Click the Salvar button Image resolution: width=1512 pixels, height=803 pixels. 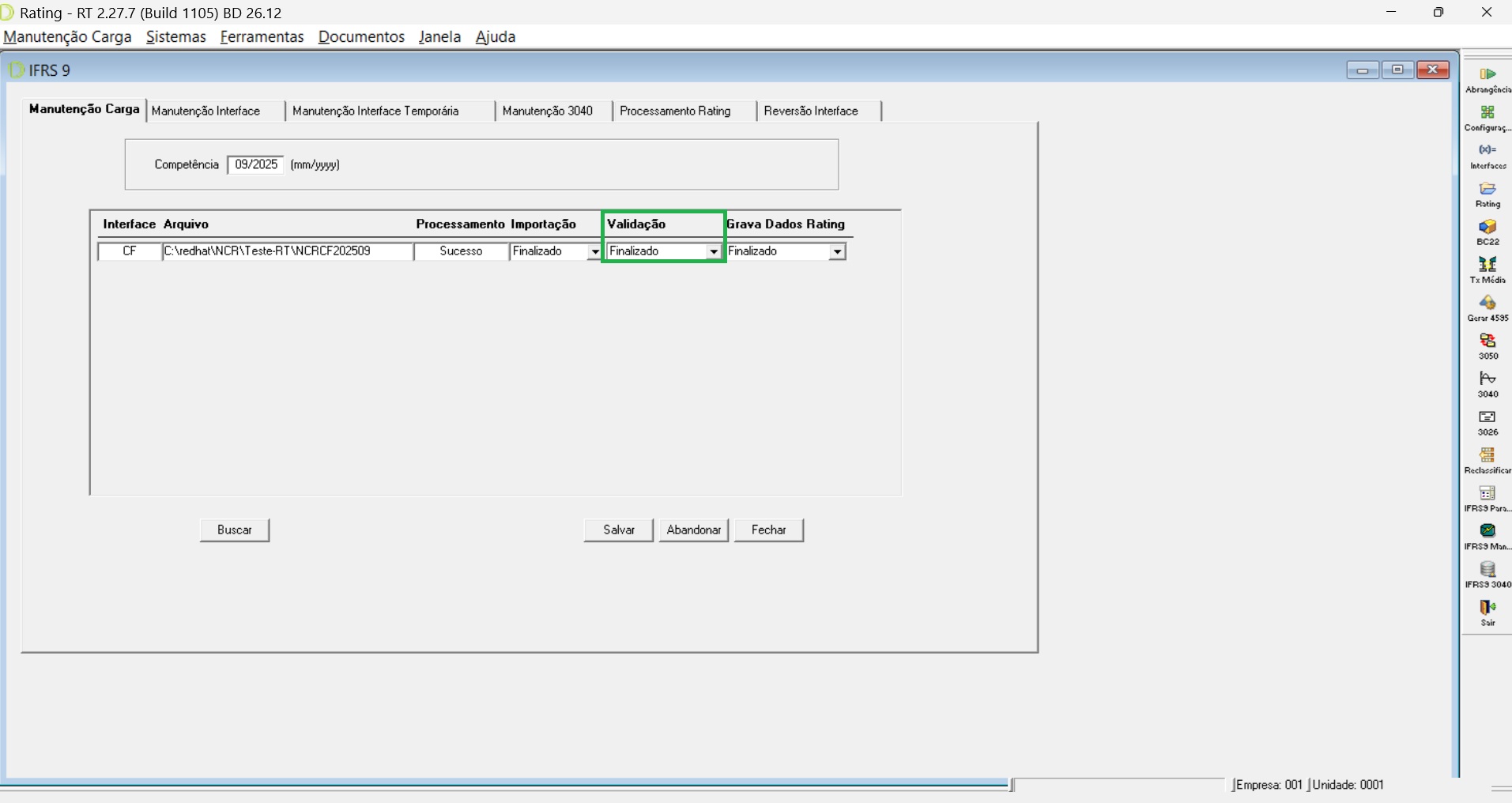pyautogui.click(x=619, y=530)
